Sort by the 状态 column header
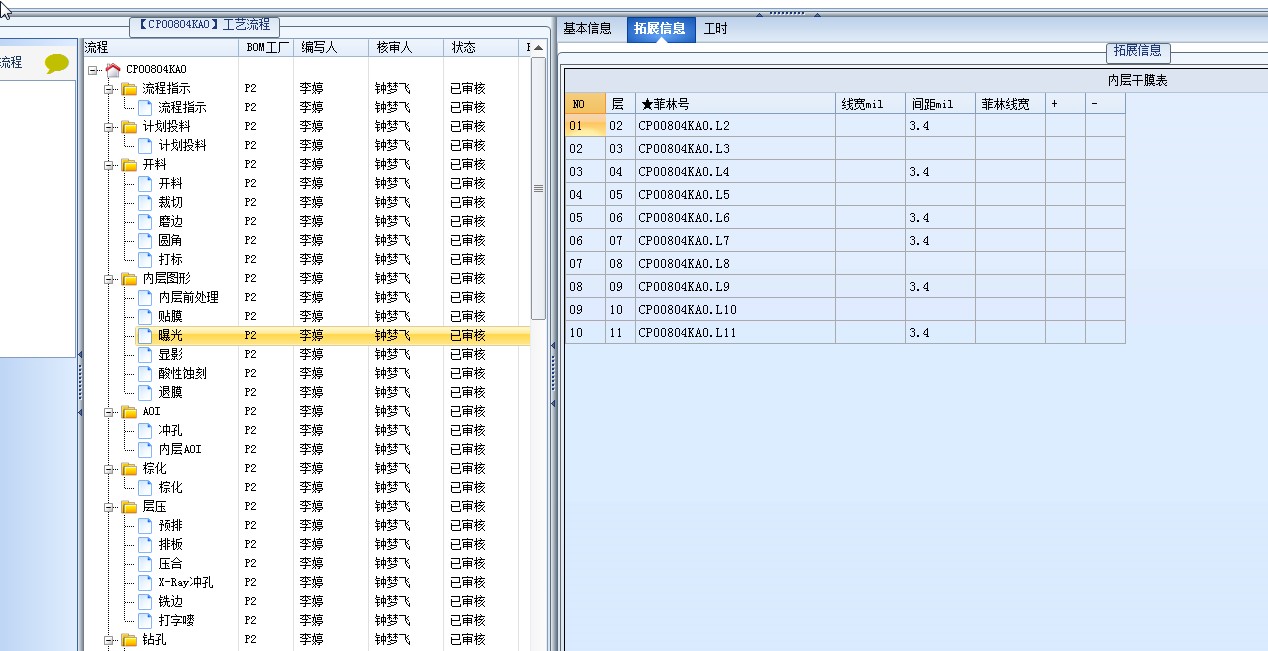The image size is (1268, 651). (x=482, y=47)
